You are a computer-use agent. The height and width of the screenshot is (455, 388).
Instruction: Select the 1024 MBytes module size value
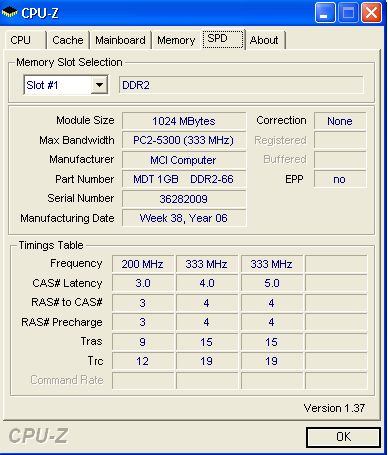(184, 121)
